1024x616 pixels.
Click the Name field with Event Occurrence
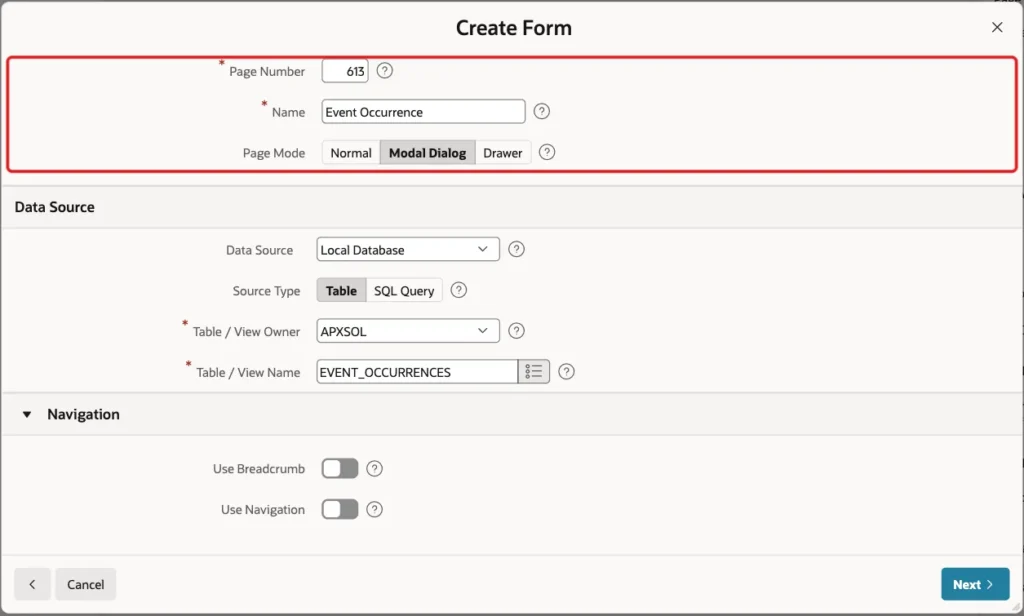tap(423, 112)
